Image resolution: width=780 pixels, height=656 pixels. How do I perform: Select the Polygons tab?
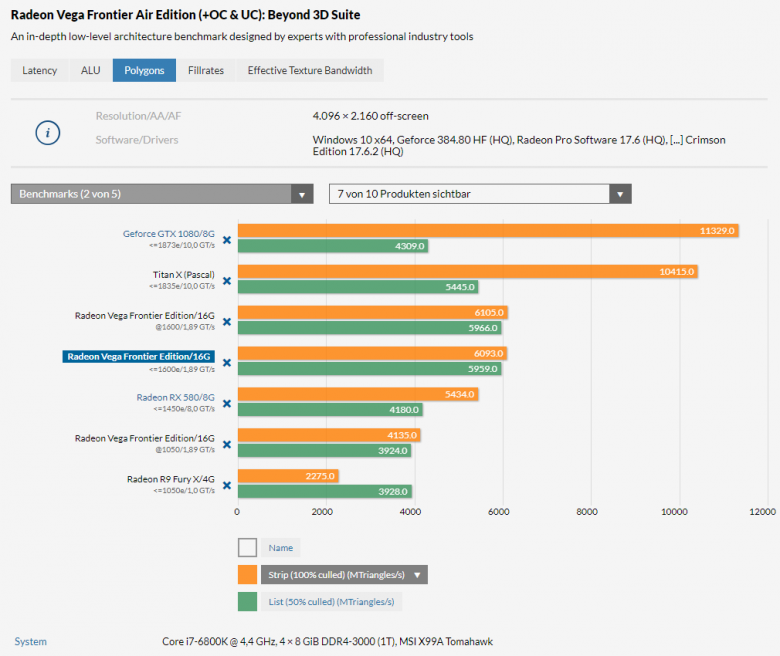(x=144, y=70)
